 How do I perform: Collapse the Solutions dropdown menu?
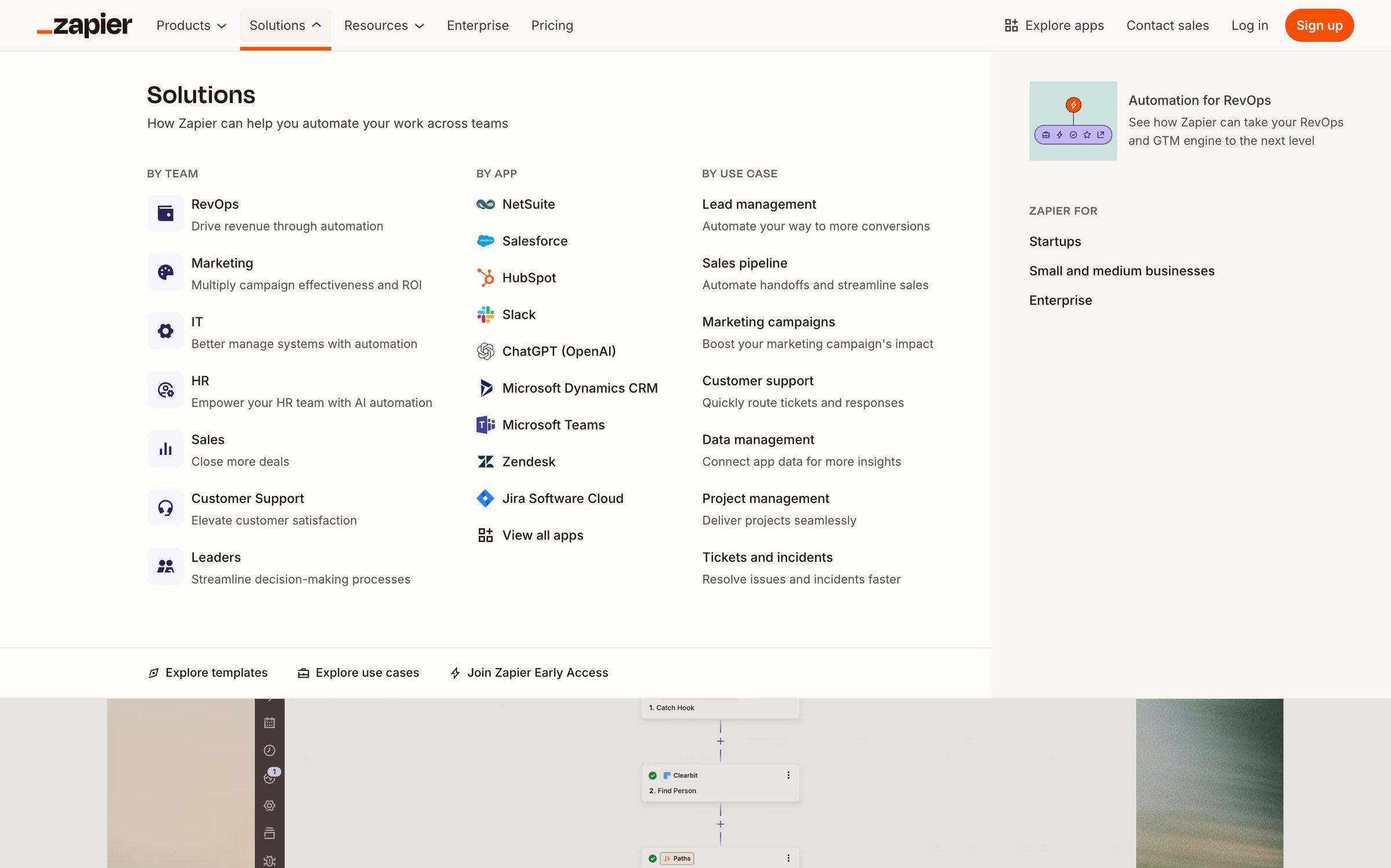coord(285,25)
